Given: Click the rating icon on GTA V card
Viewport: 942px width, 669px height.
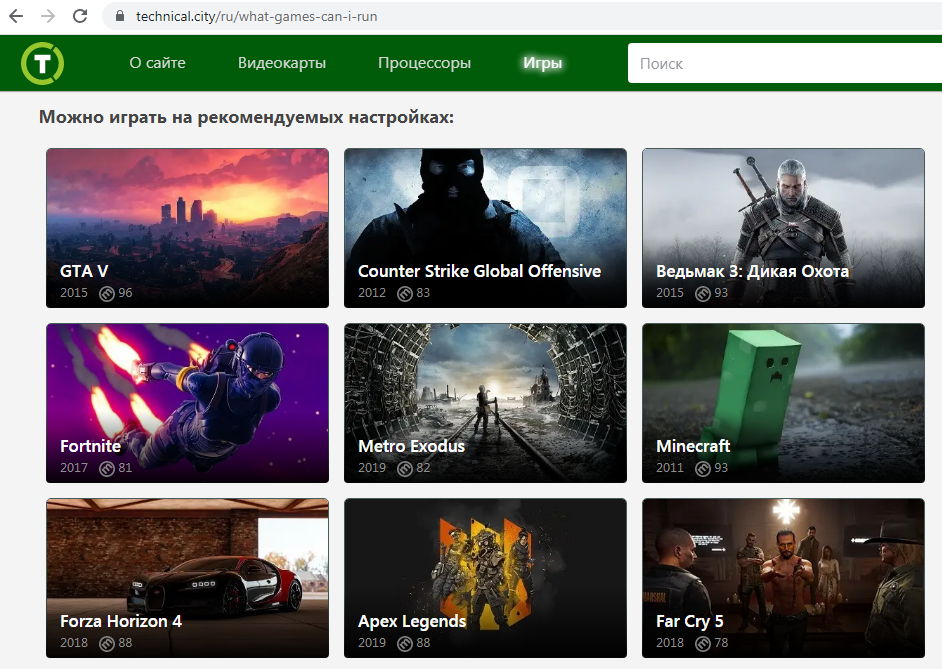Looking at the screenshot, I should click(x=107, y=293).
